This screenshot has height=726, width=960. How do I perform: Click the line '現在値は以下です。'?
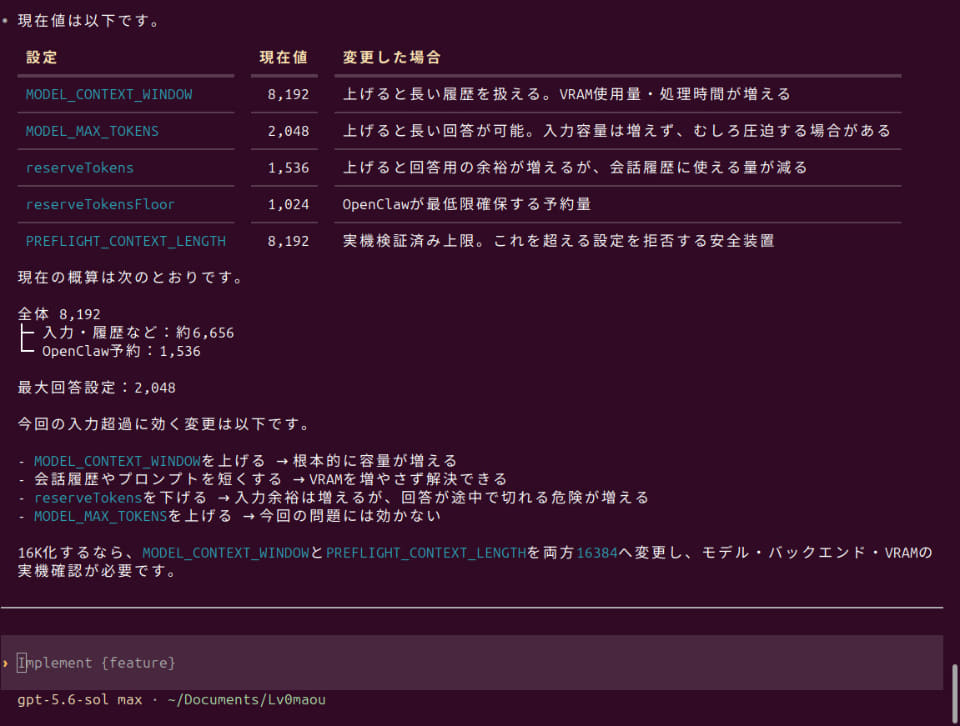[89, 21]
